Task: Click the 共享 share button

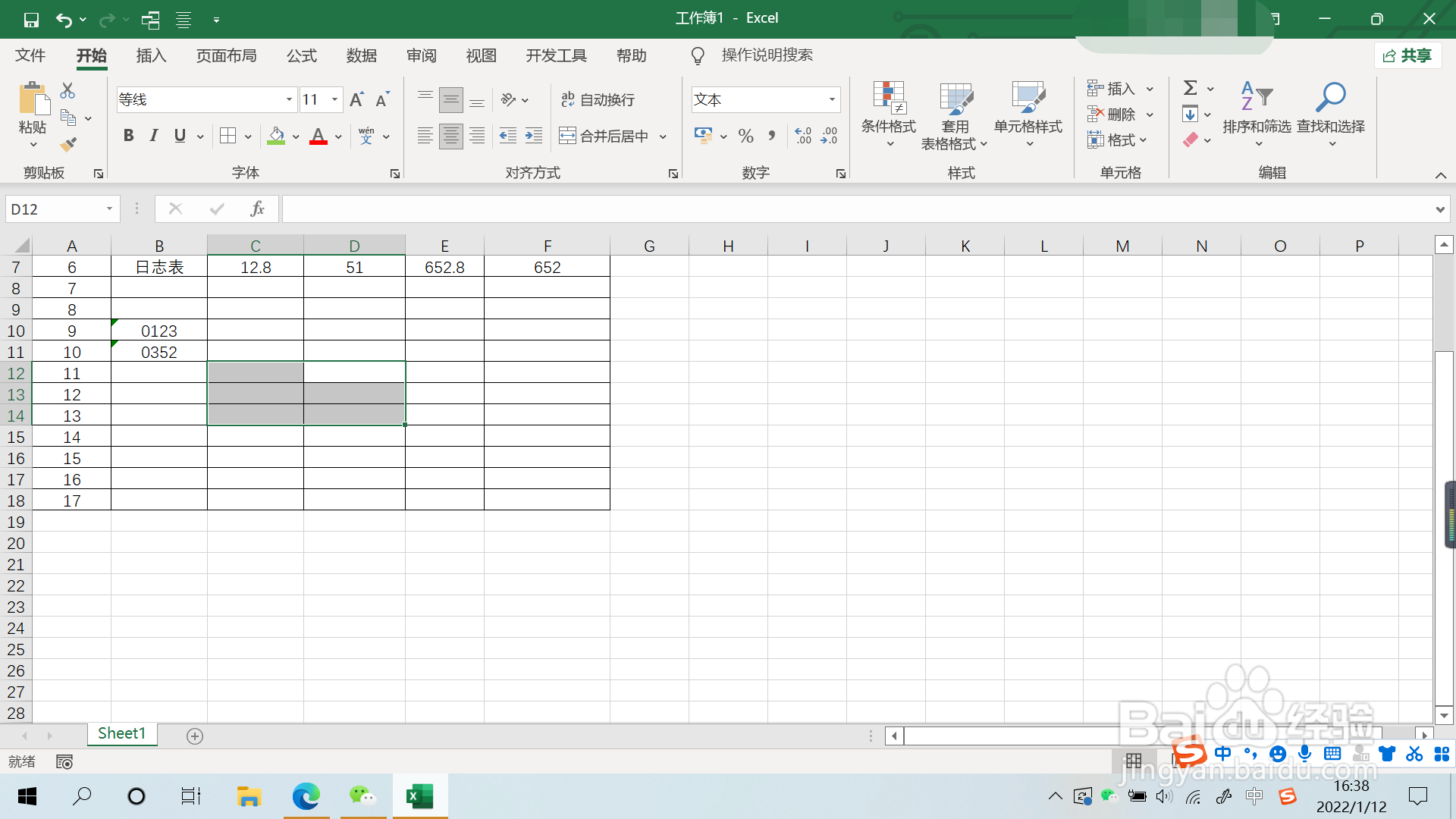Action: pyautogui.click(x=1407, y=55)
